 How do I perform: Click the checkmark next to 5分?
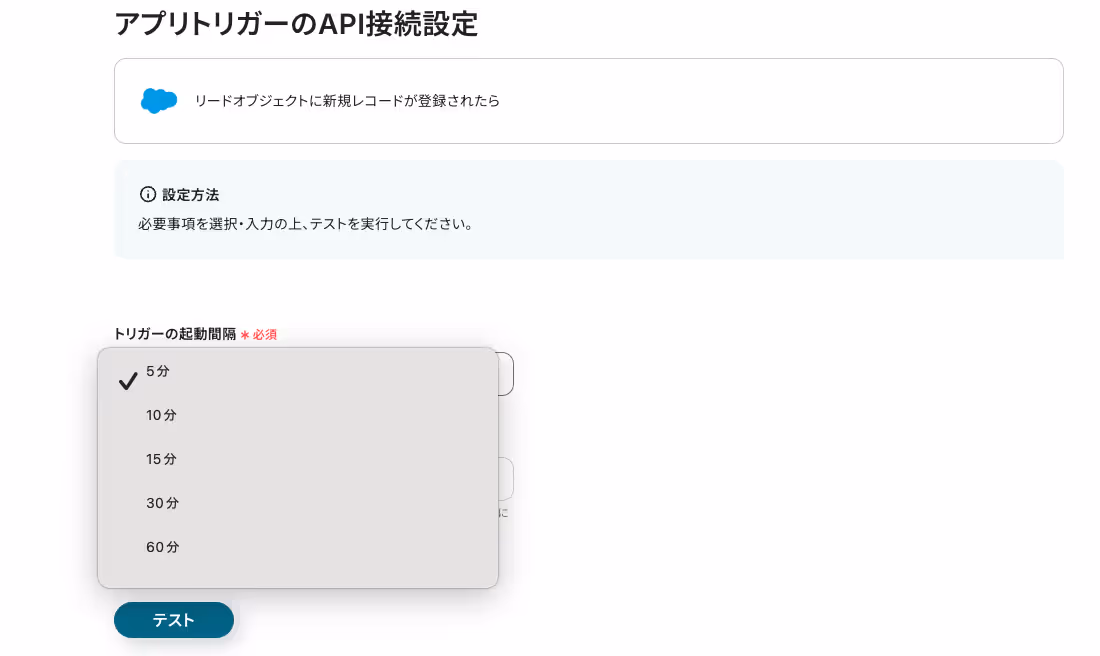[128, 381]
